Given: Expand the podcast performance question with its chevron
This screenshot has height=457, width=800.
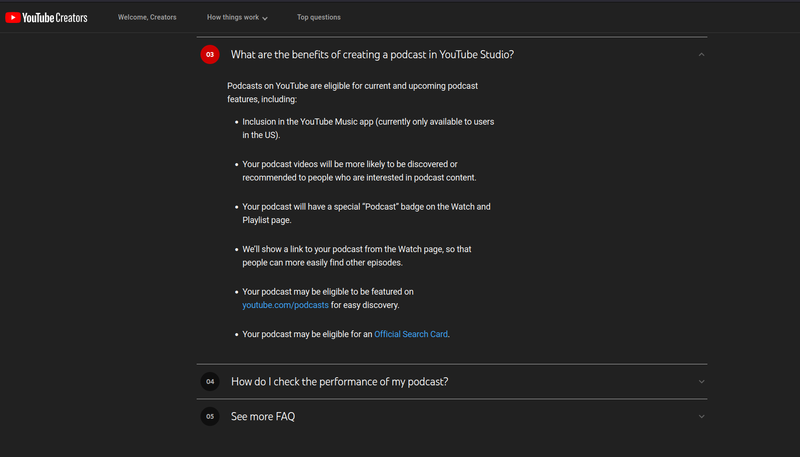Looking at the screenshot, I should [701, 382].
